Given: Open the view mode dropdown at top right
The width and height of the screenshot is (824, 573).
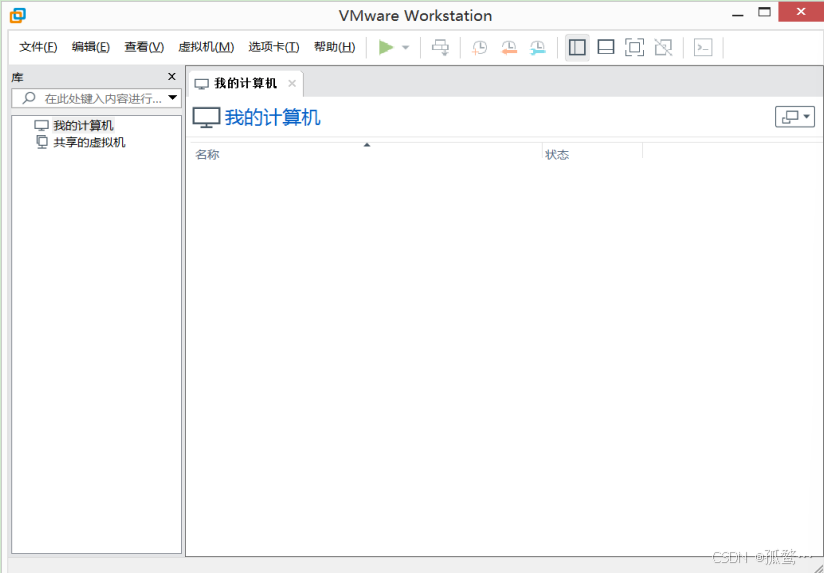Looking at the screenshot, I should pos(795,117).
